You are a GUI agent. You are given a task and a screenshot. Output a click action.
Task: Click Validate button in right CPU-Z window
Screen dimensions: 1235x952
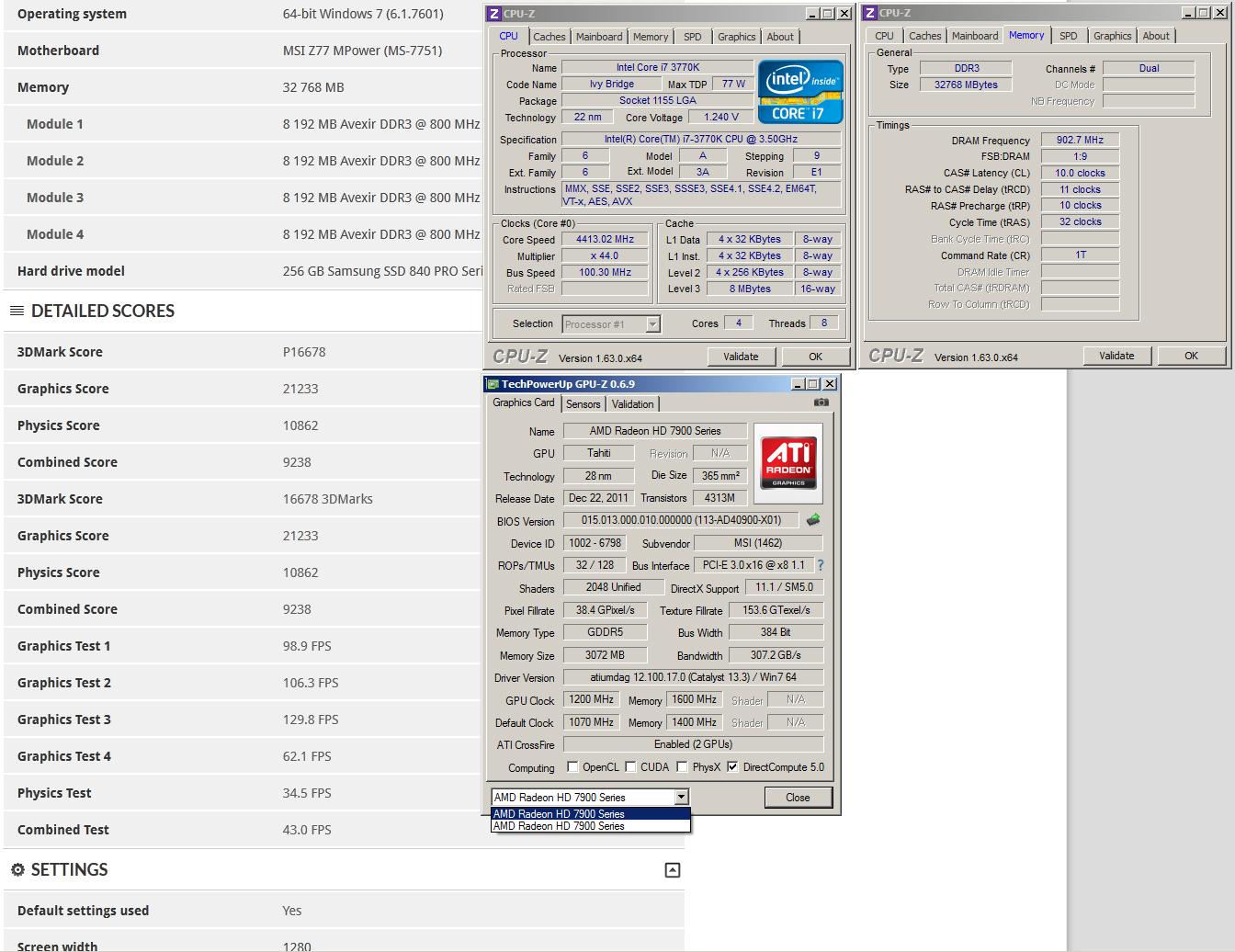pos(1116,356)
